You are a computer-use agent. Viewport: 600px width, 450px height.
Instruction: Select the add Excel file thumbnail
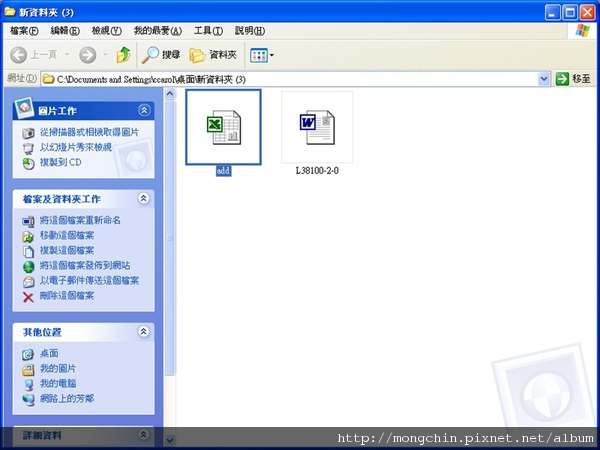pyautogui.click(x=223, y=127)
